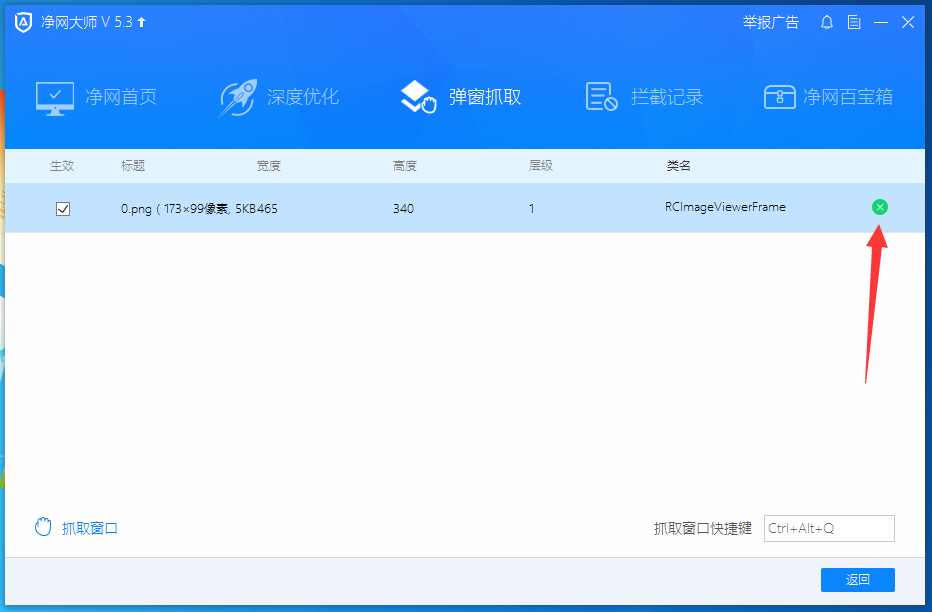
Task: Open the bell notification icon
Action: (x=826, y=21)
